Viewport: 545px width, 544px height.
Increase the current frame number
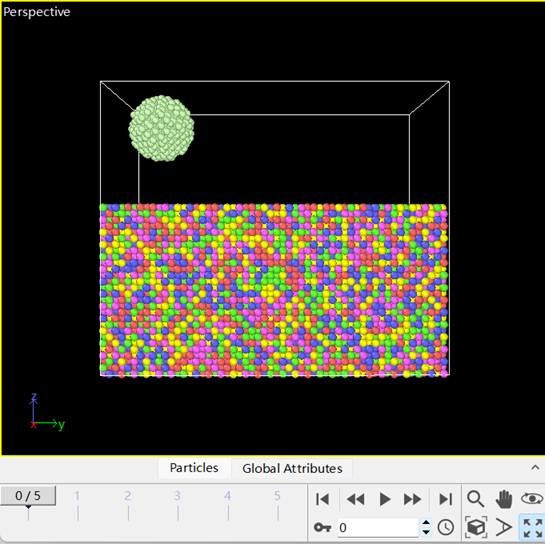pos(426,523)
